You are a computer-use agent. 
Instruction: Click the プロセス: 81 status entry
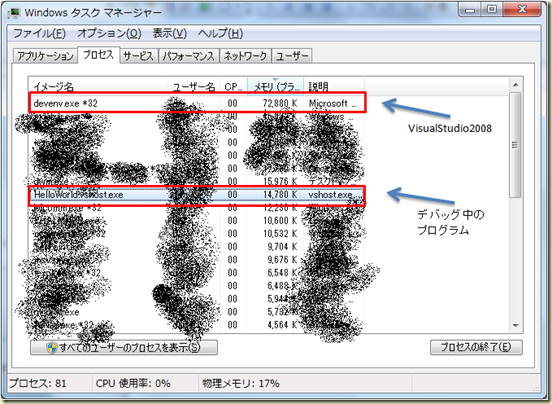[38, 383]
